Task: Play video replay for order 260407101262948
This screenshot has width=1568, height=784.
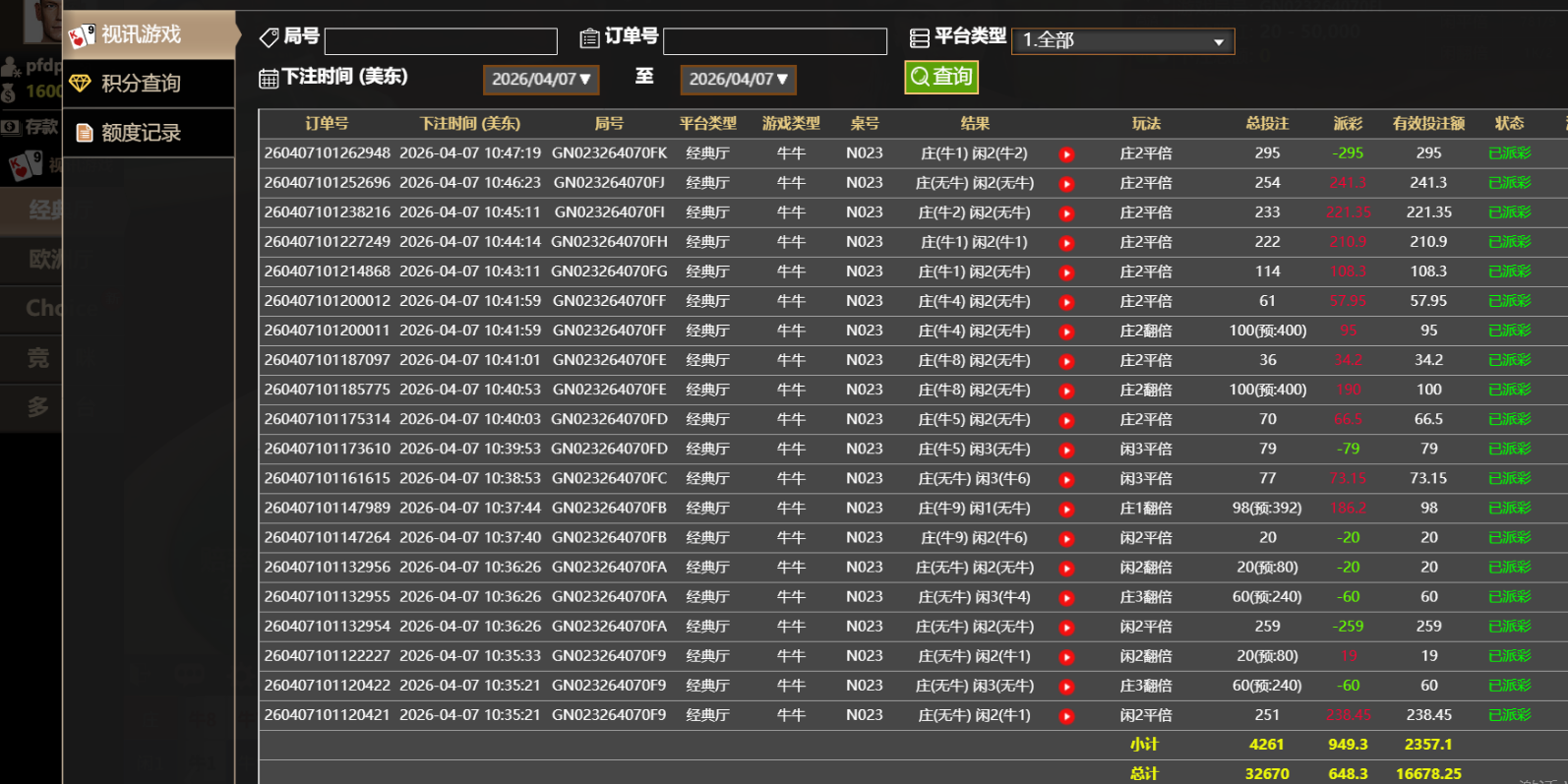Action: [1066, 154]
